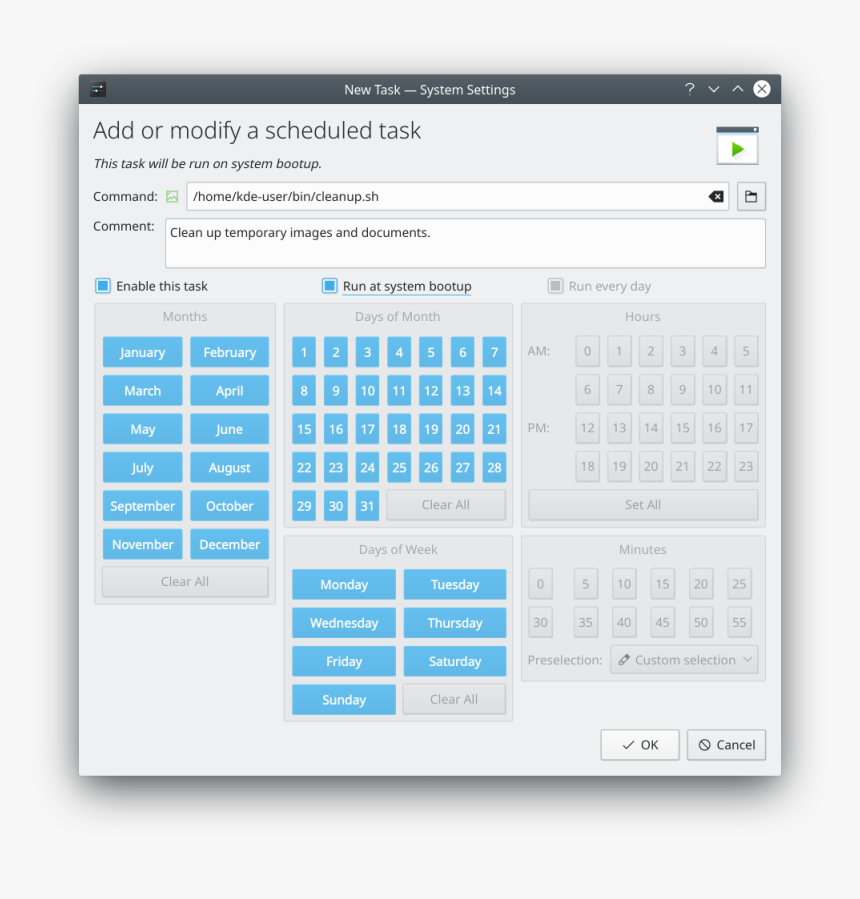The height and width of the screenshot is (899, 860).
Task: Click the System Settings icon in title bar
Action: pos(98,89)
